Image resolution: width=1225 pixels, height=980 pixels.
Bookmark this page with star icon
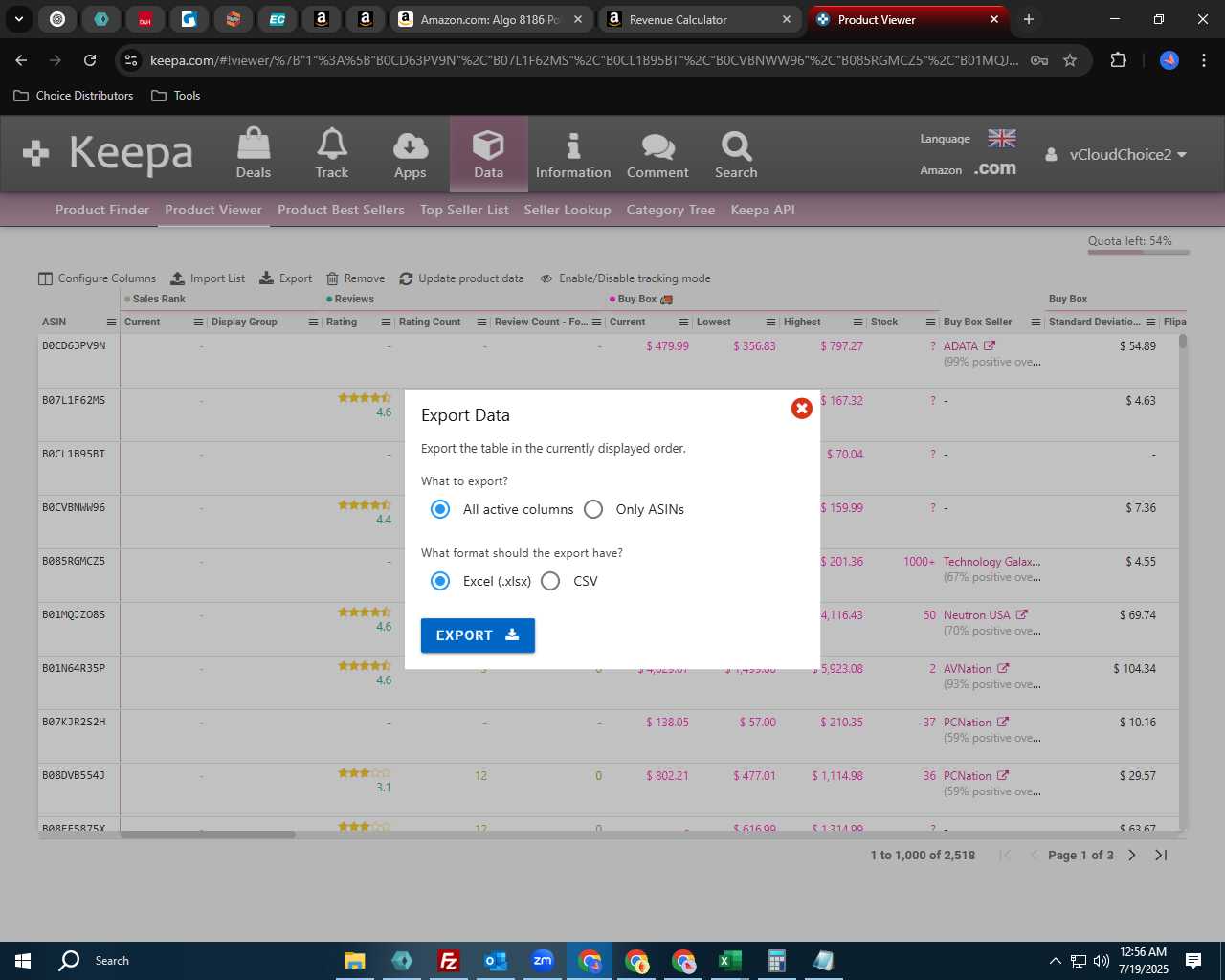pyautogui.click(x=1070, y=60)
